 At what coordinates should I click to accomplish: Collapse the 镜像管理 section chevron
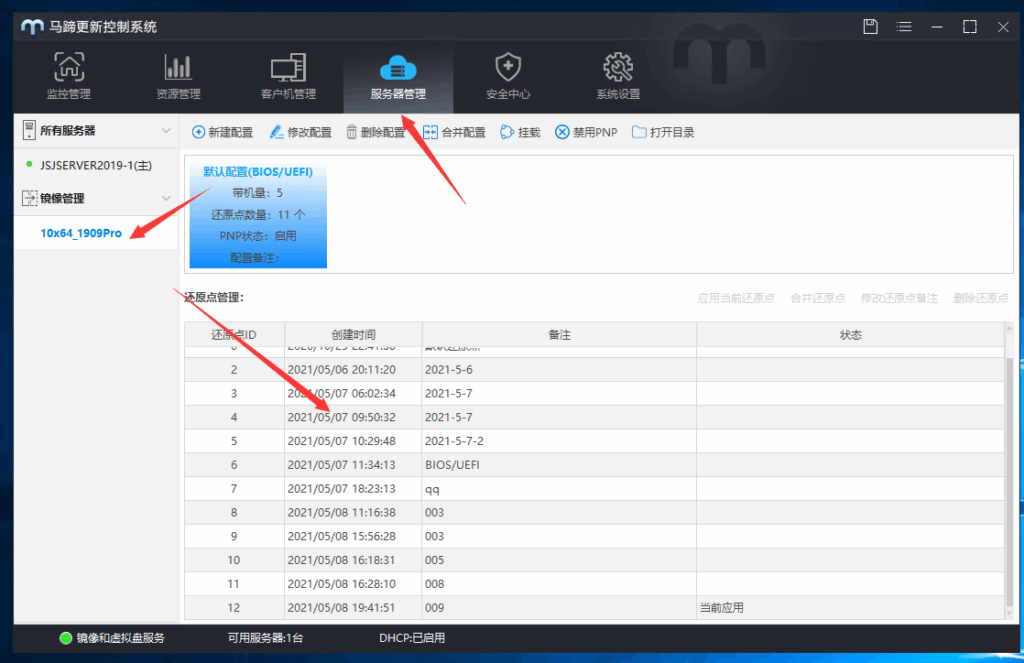[166, 198]
